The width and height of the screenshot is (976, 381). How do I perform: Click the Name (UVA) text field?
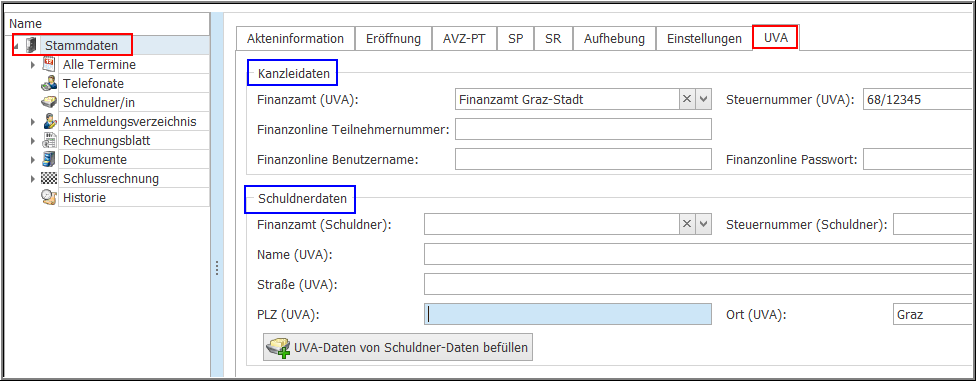699,254
